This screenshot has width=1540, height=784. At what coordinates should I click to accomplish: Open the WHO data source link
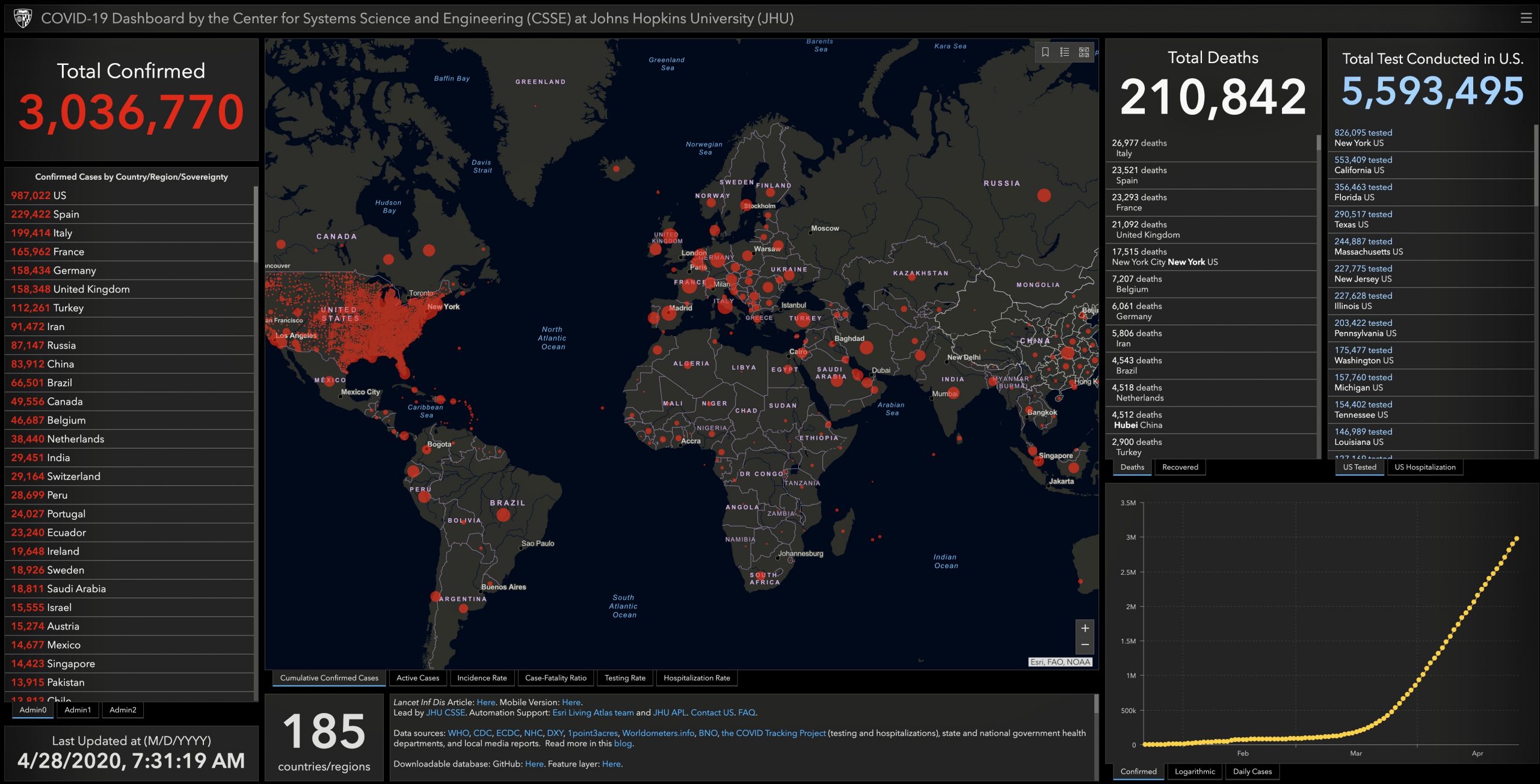458,733
